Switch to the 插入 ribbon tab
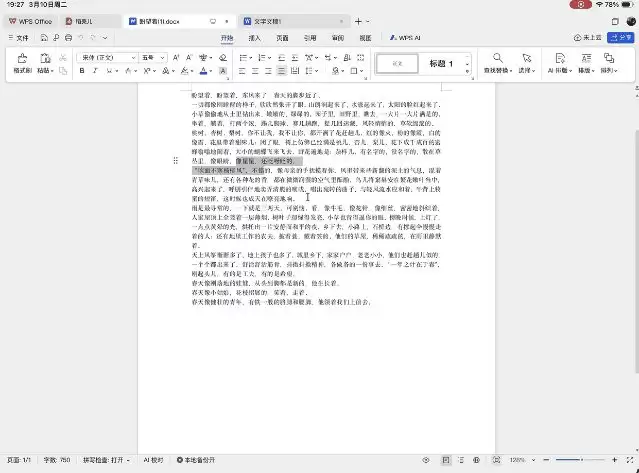Image resolution: width=639 pixels, height=473 pixels. coord(254,38)
